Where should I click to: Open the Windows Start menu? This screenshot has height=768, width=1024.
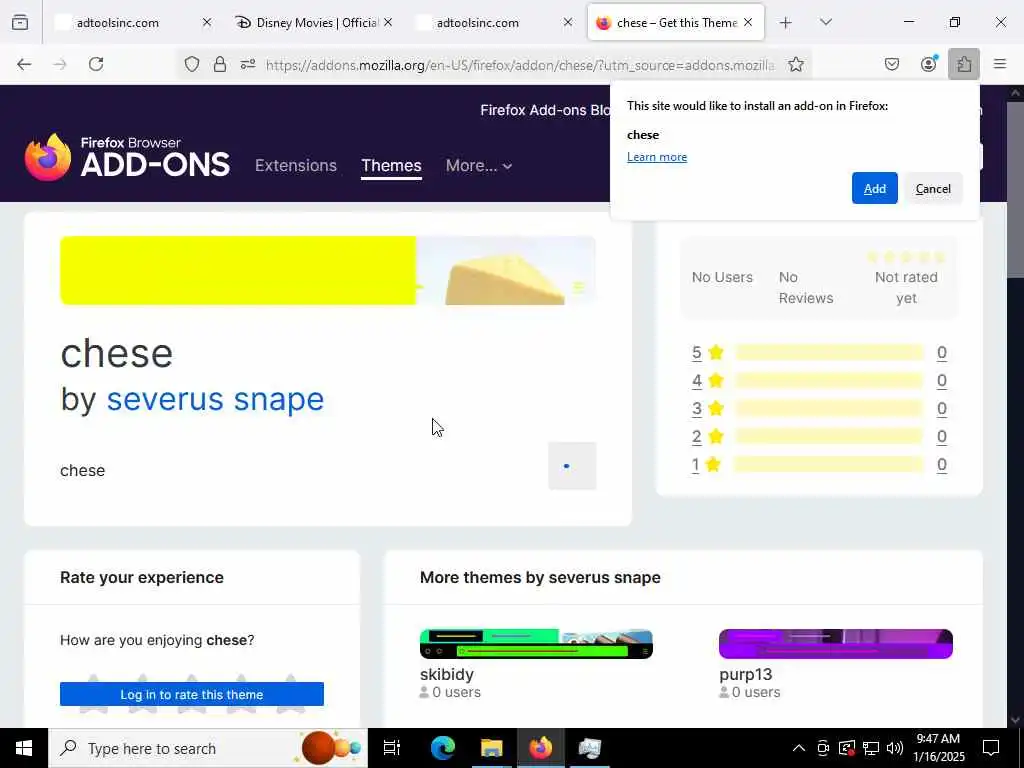(24, 748)
